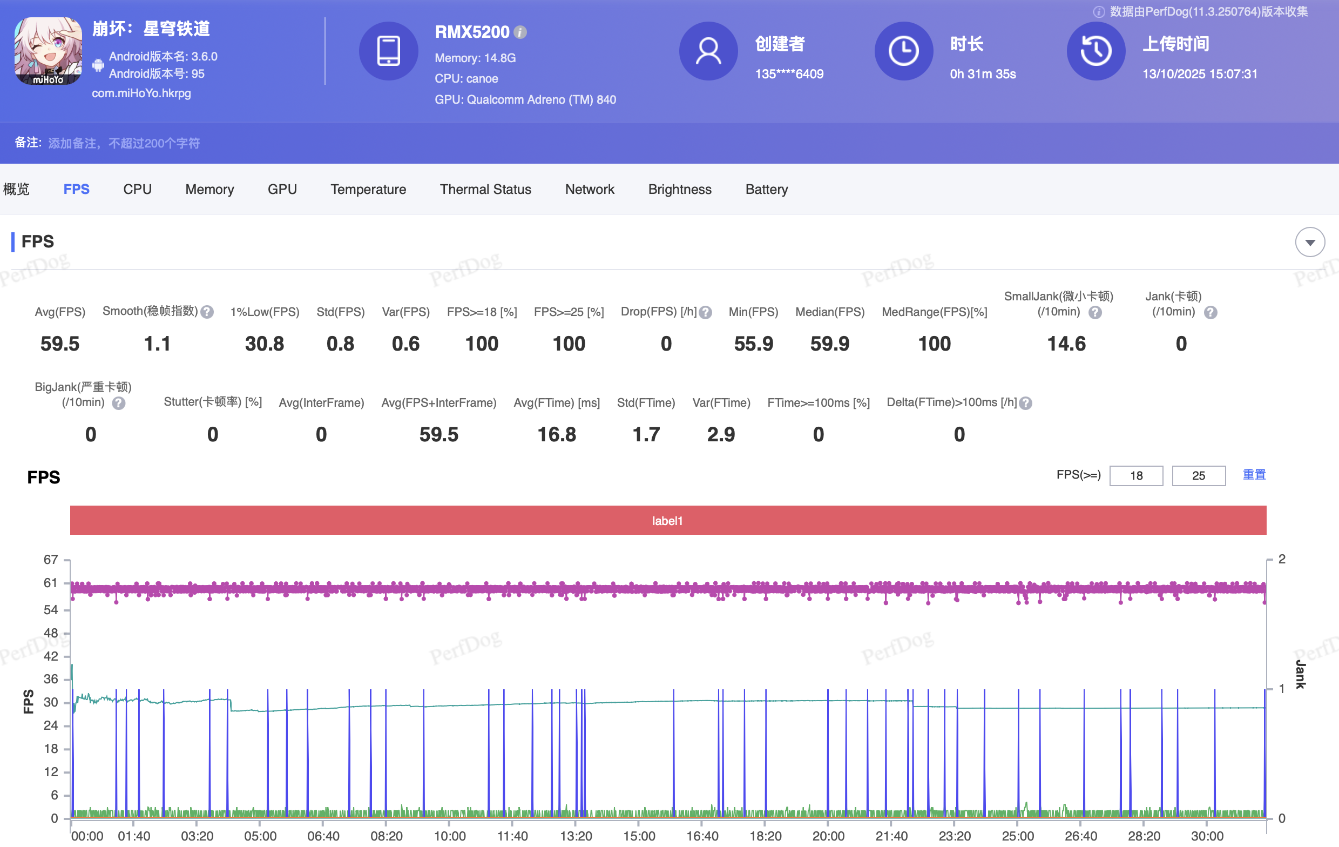This screenshot has width=1339, height=847.
Task: Go to the 概览 overview tab
Action: pos(17,189)
